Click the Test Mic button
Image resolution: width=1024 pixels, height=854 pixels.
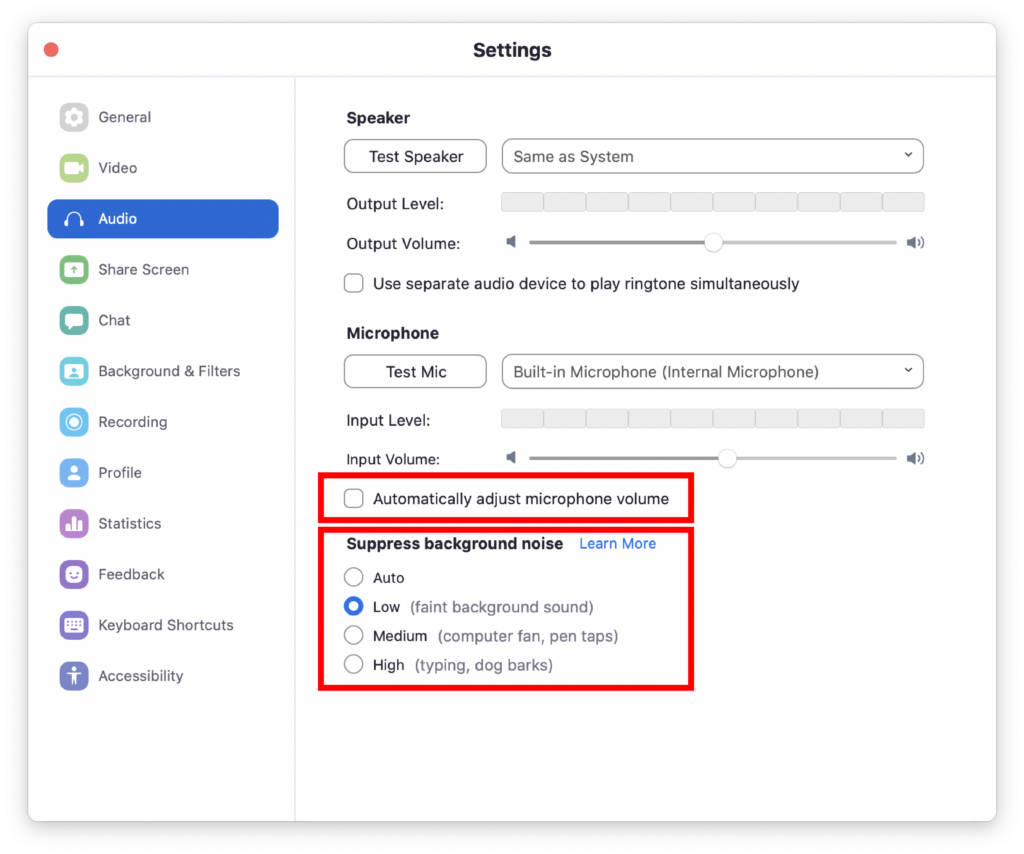[x=415, y=372]
